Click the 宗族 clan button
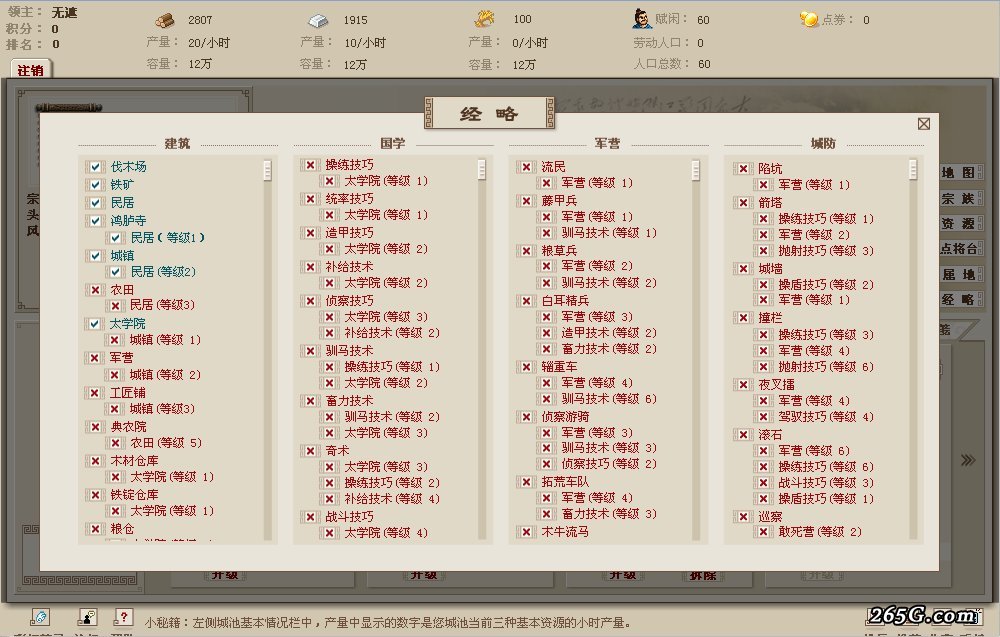 pyautogui.click(x=960, y=198)
